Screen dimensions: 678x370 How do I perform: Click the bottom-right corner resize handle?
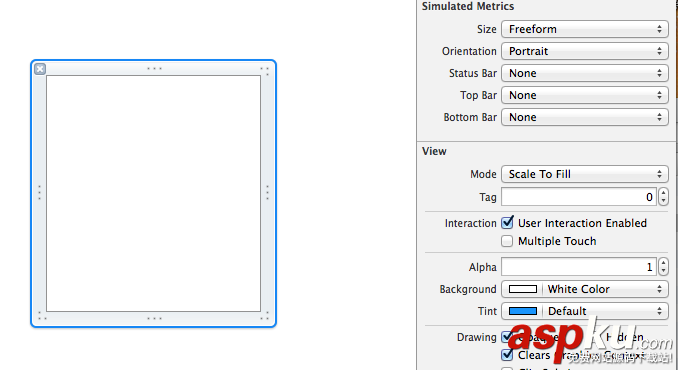point(265,316)
